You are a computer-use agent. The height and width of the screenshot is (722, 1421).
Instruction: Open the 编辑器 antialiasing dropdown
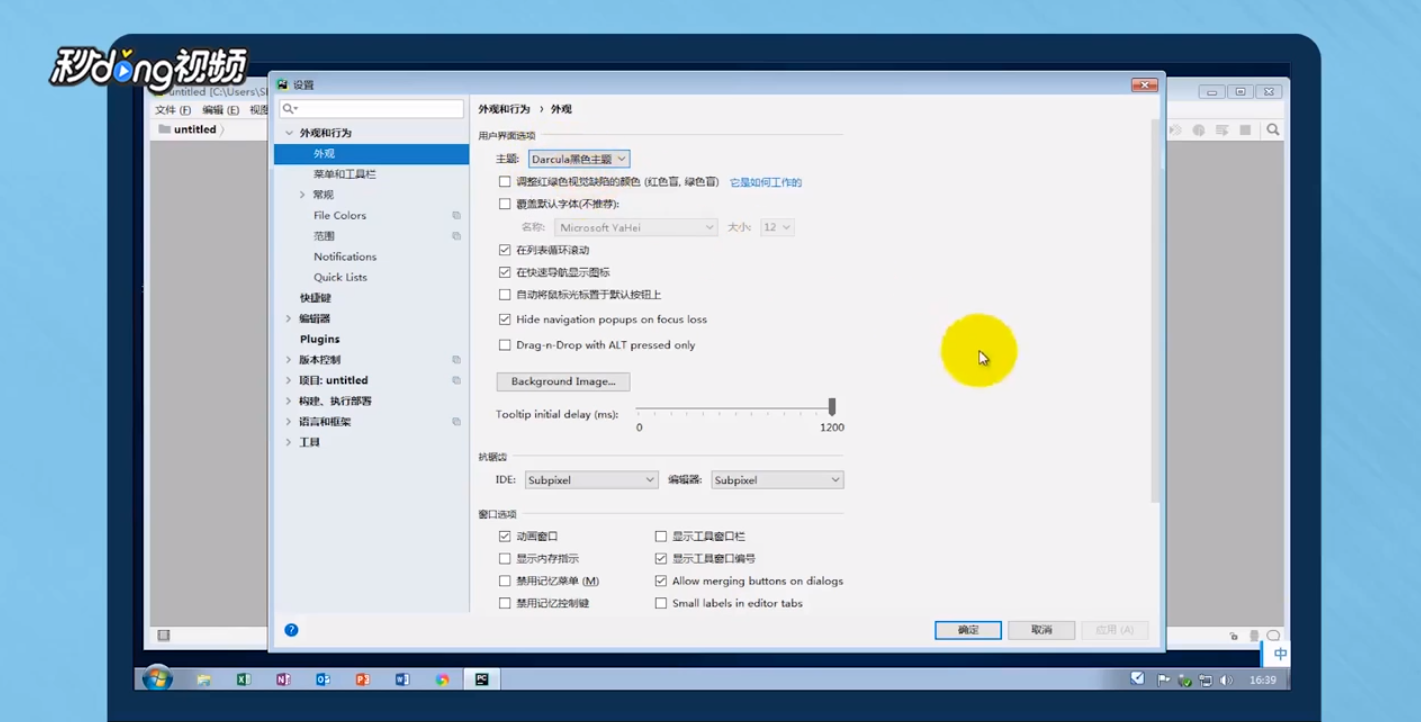pos(777,480)
